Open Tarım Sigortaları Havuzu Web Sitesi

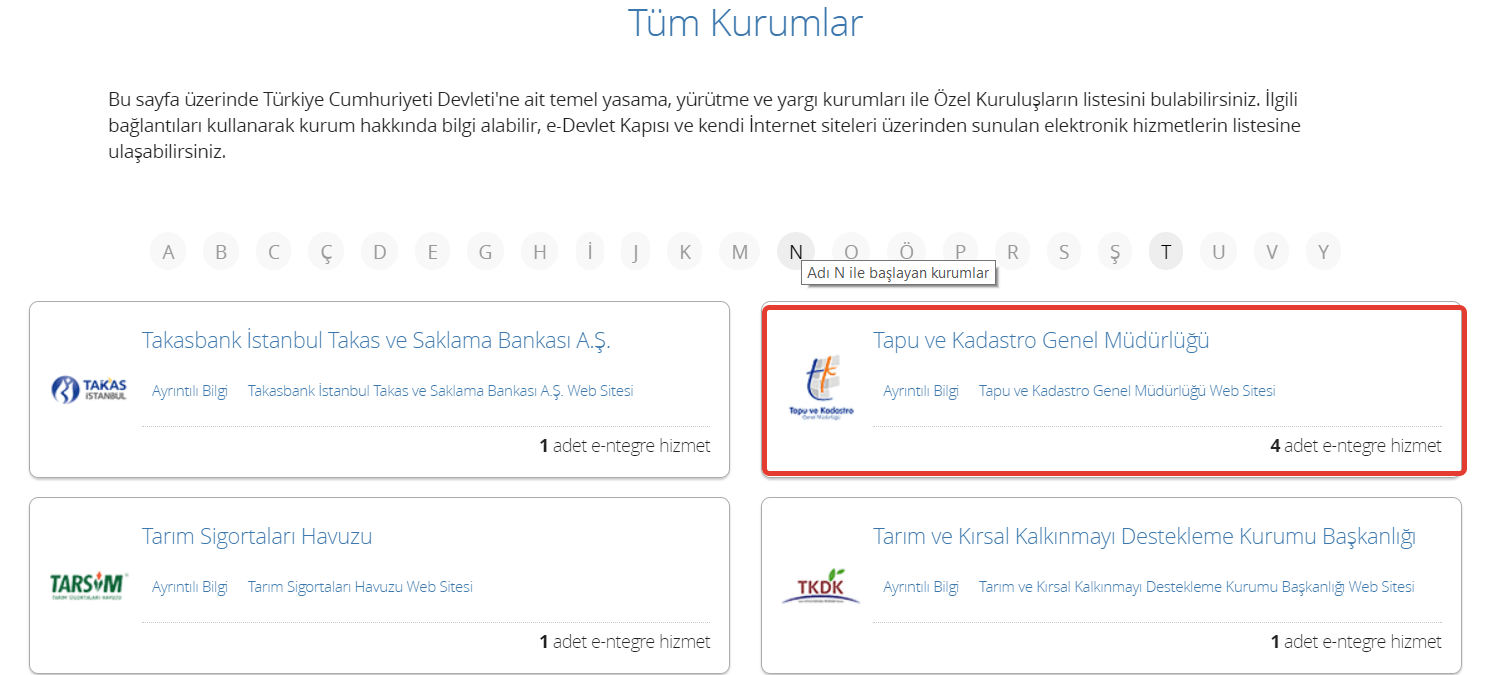(360, 586)
